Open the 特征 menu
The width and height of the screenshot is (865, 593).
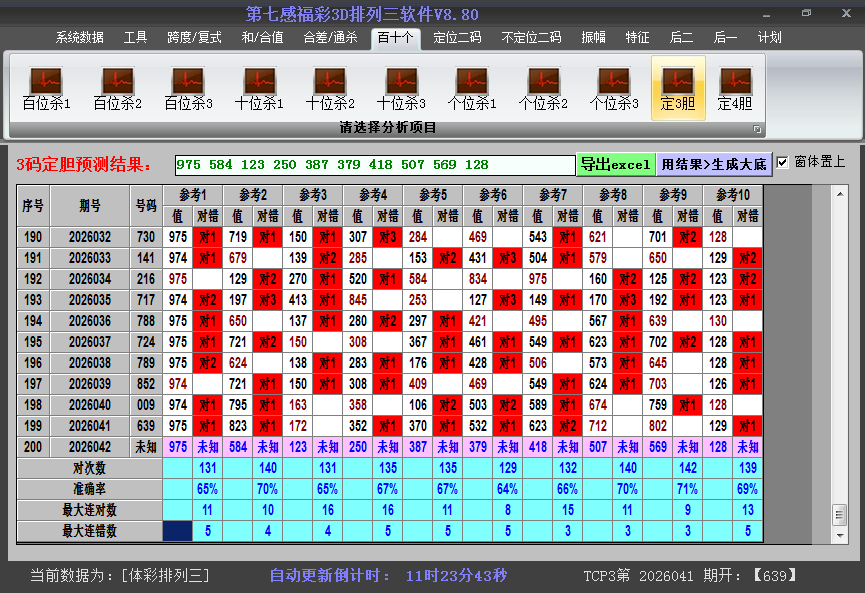point(638,37)
